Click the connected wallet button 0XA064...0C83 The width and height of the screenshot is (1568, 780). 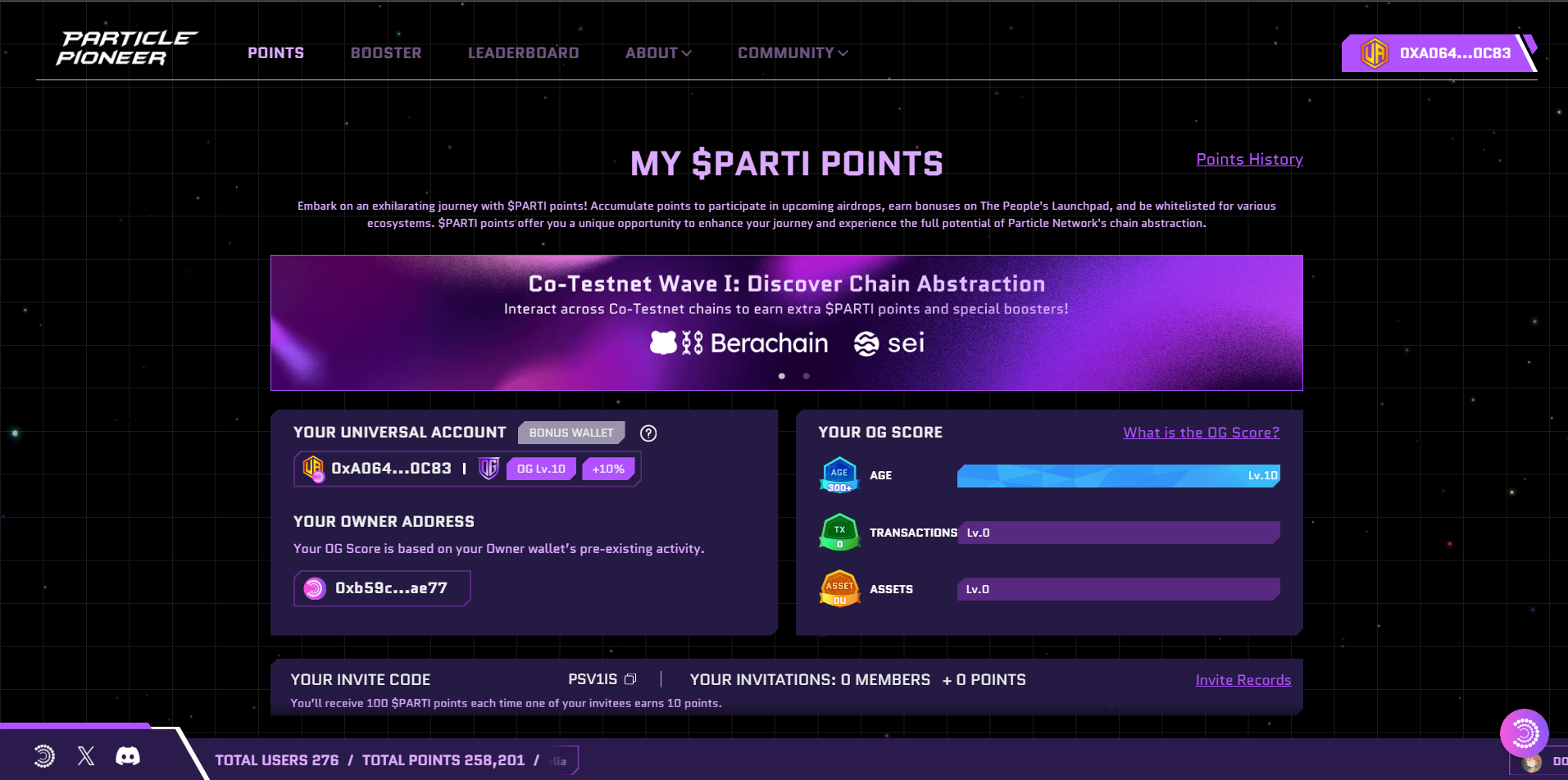(x=1438, y=53)
